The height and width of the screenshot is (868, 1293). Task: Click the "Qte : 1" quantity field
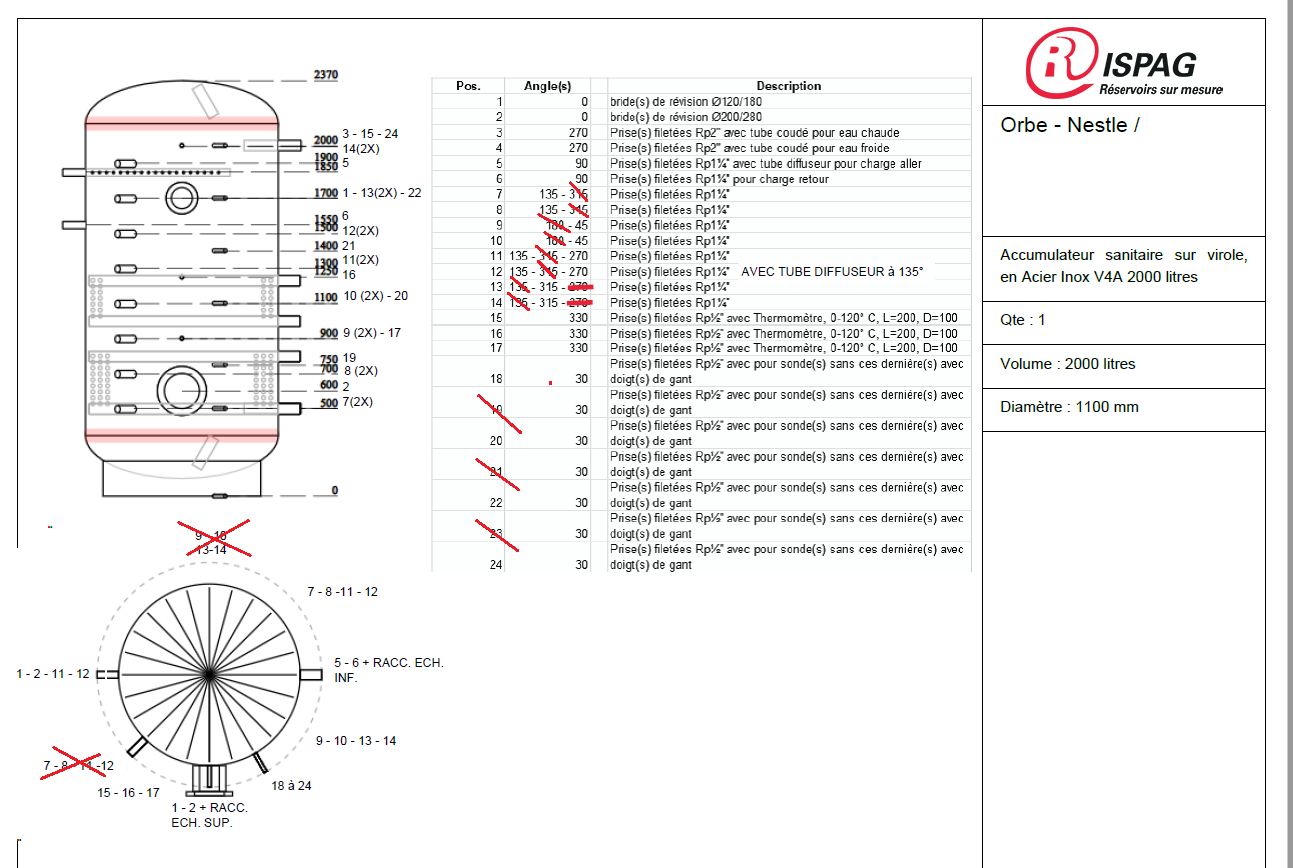pos(1023,320)
